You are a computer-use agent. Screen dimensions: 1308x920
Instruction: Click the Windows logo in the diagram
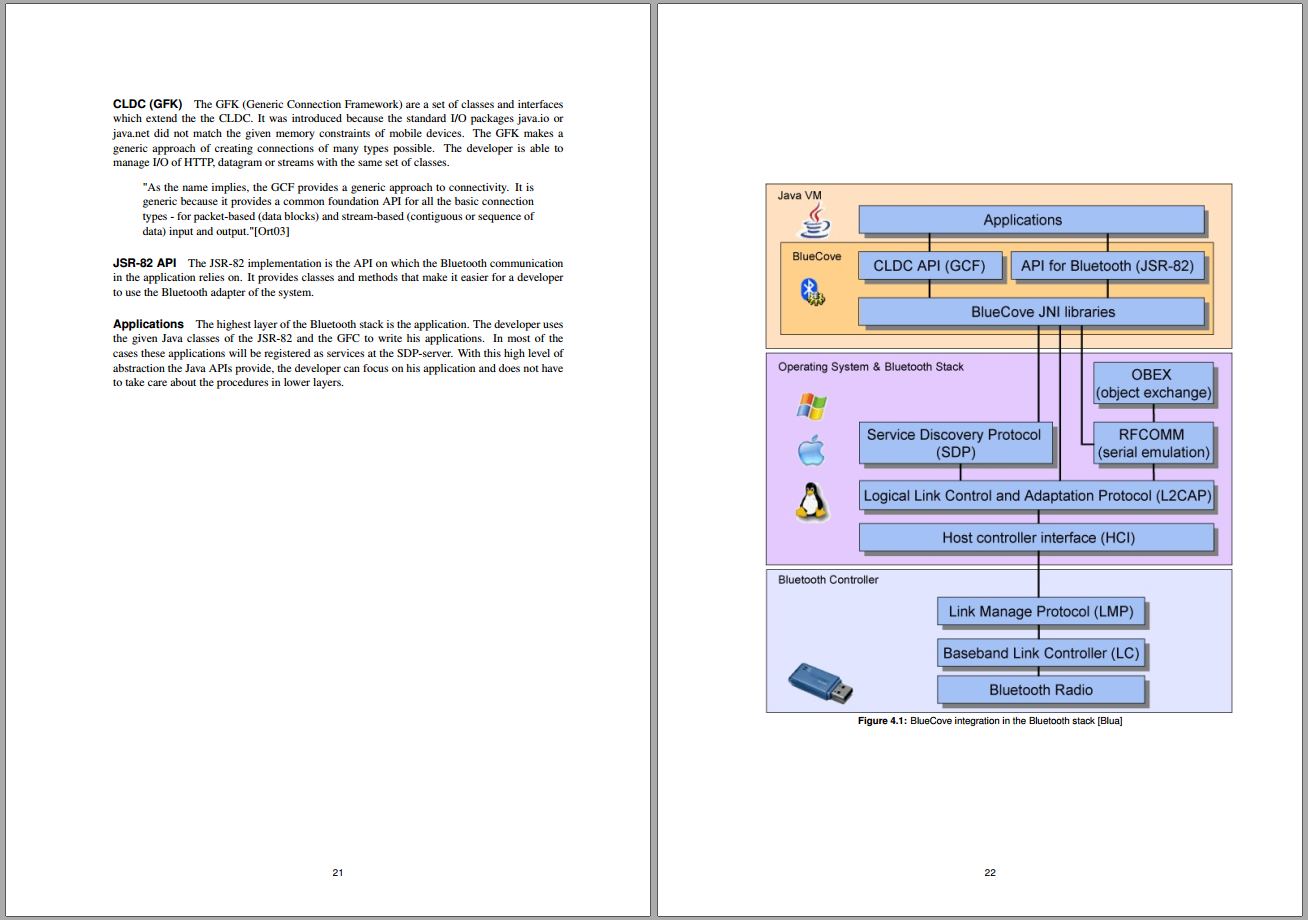[811, 405]
